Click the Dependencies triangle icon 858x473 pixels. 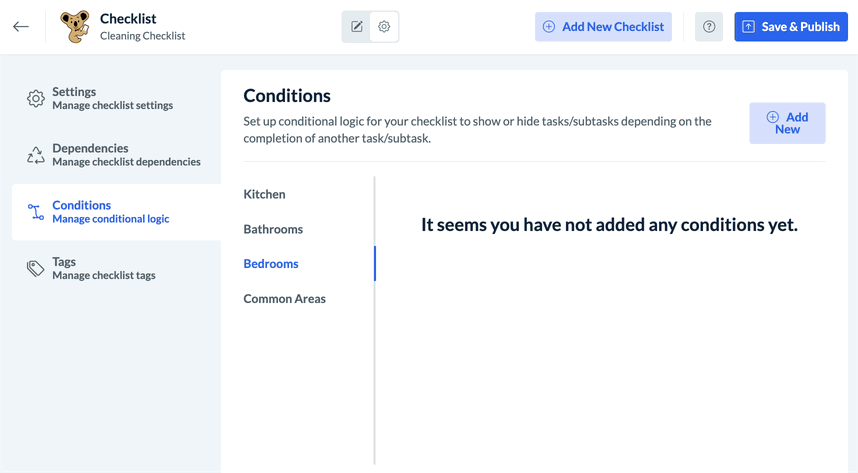pyautogui.click(x=36, y=155)
